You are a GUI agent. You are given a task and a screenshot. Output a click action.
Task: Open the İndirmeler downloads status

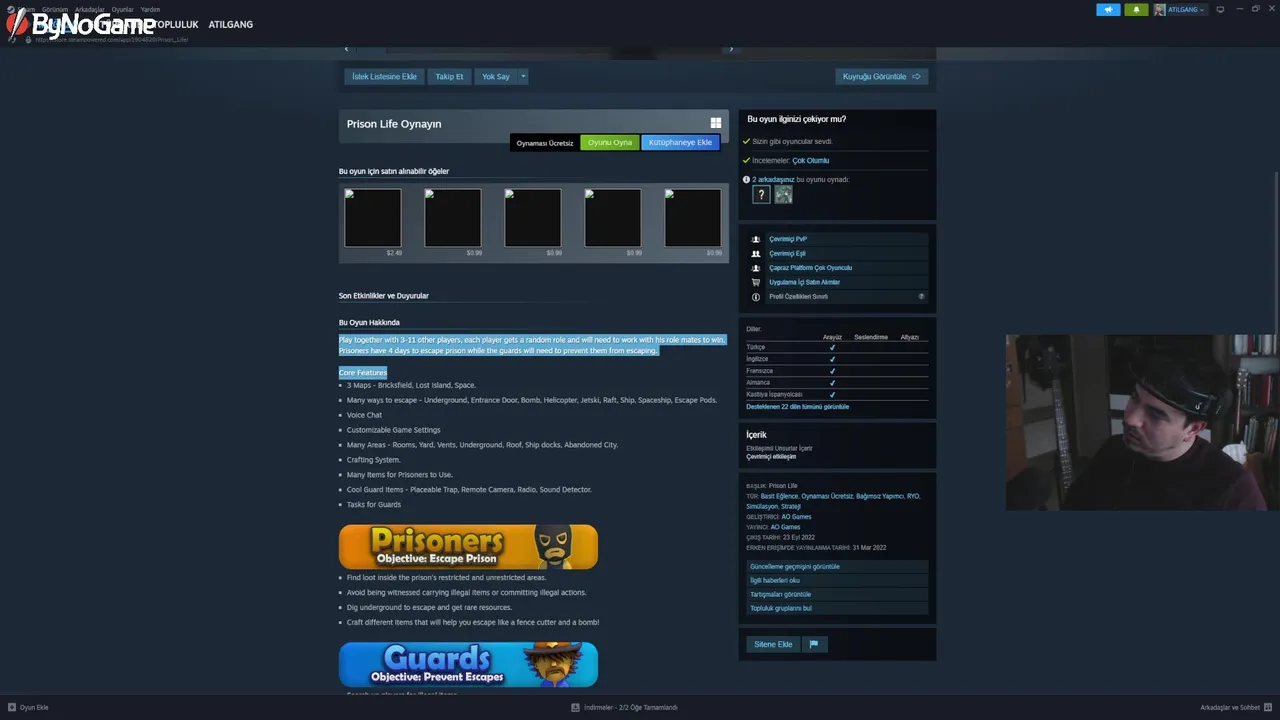pos(625,707)
